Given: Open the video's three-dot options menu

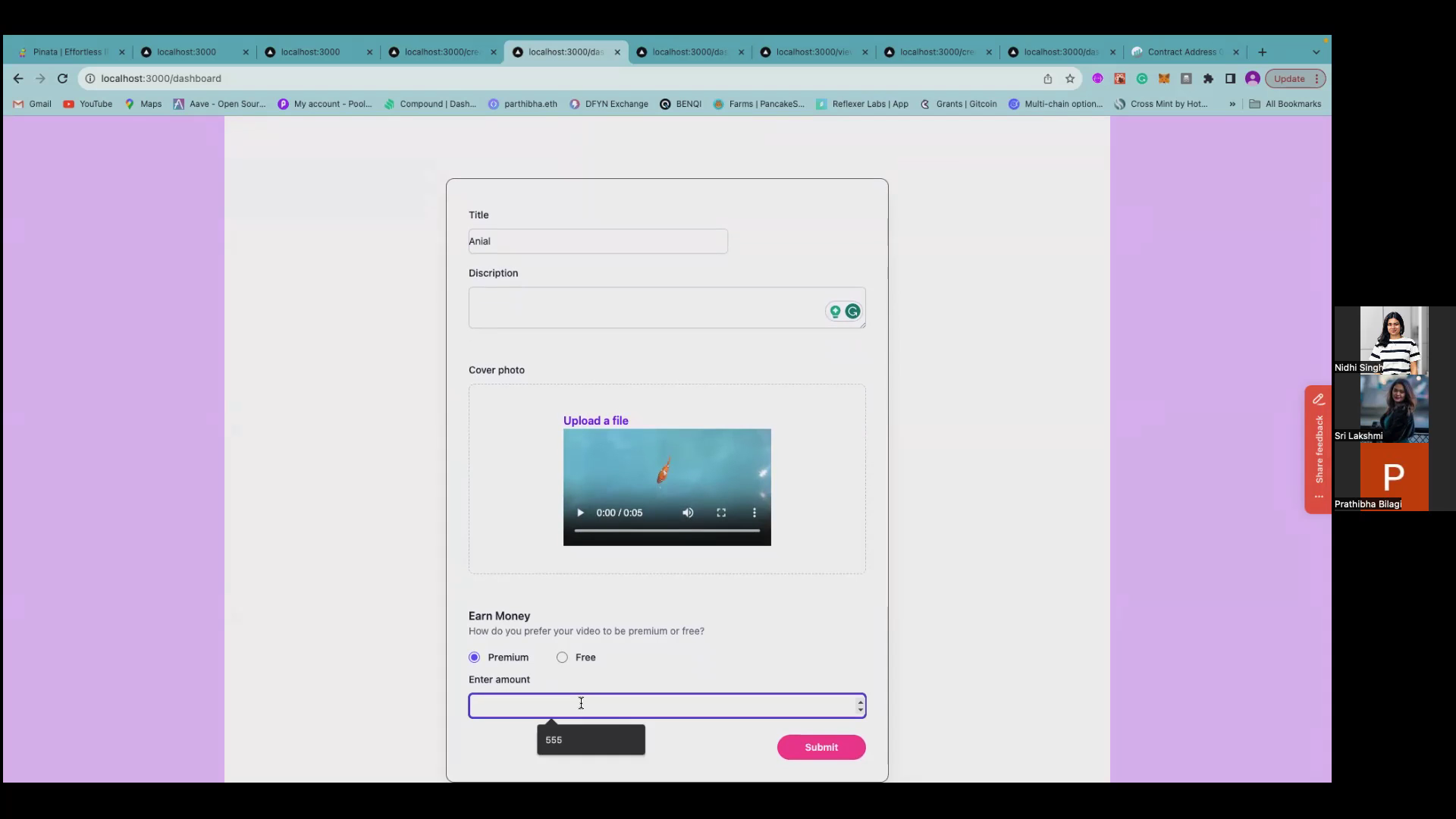Looking at the screenshot, I should [x=754, y=513].
